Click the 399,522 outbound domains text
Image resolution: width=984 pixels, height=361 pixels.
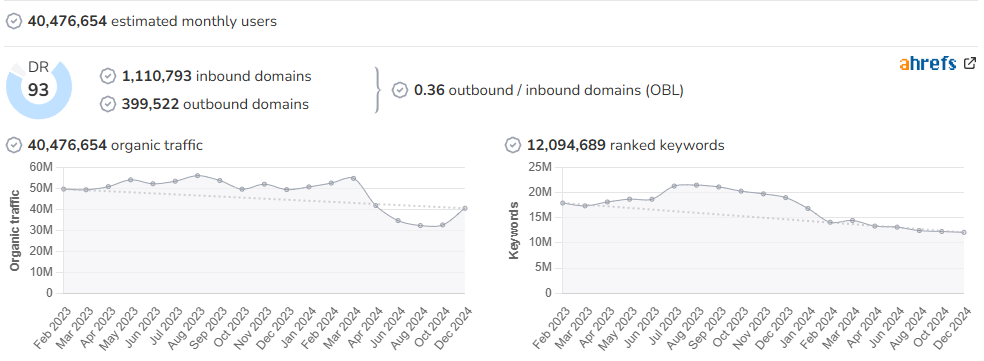coord(215,104)
